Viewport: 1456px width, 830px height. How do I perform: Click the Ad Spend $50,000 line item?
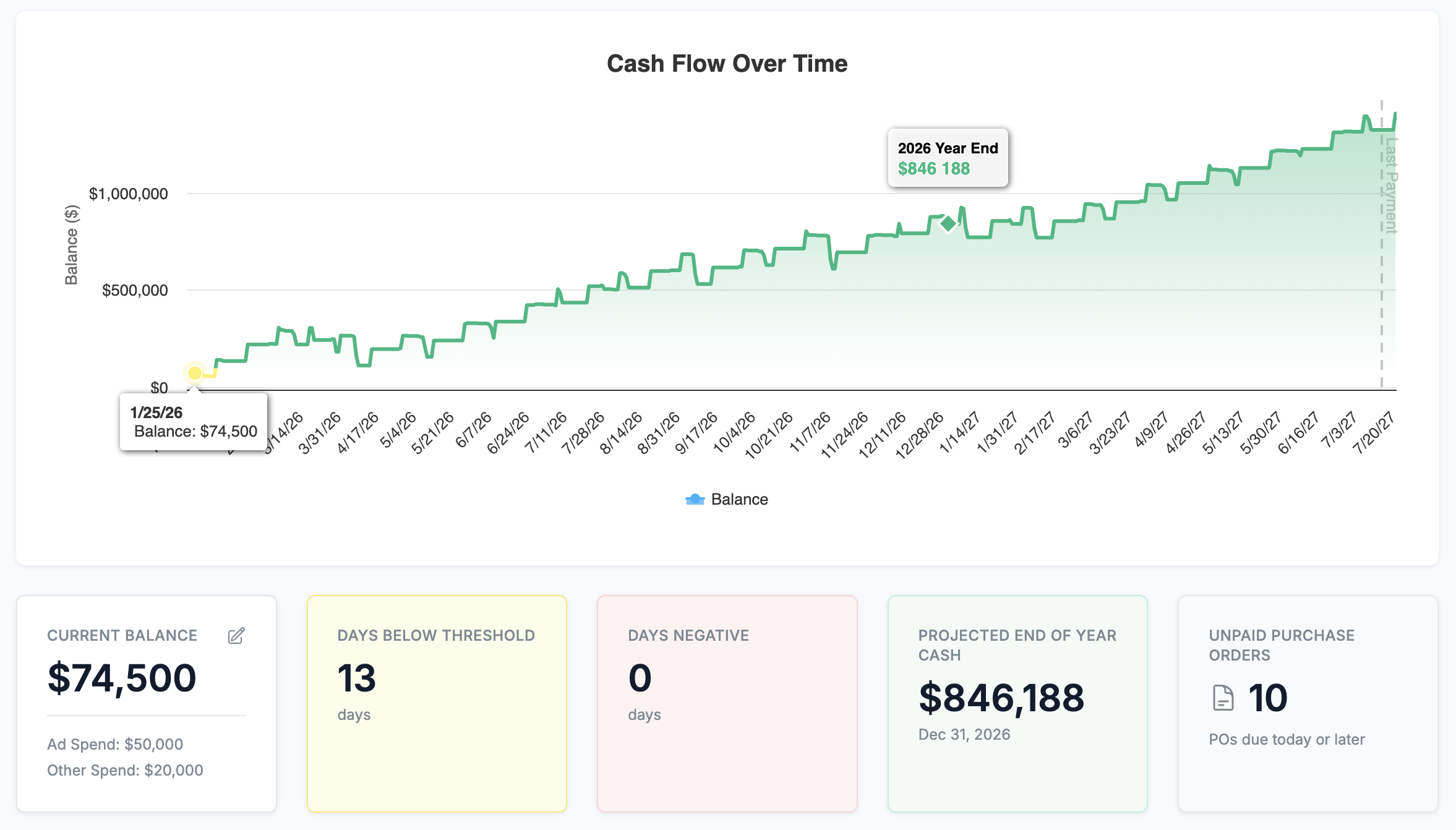[115, 744]
